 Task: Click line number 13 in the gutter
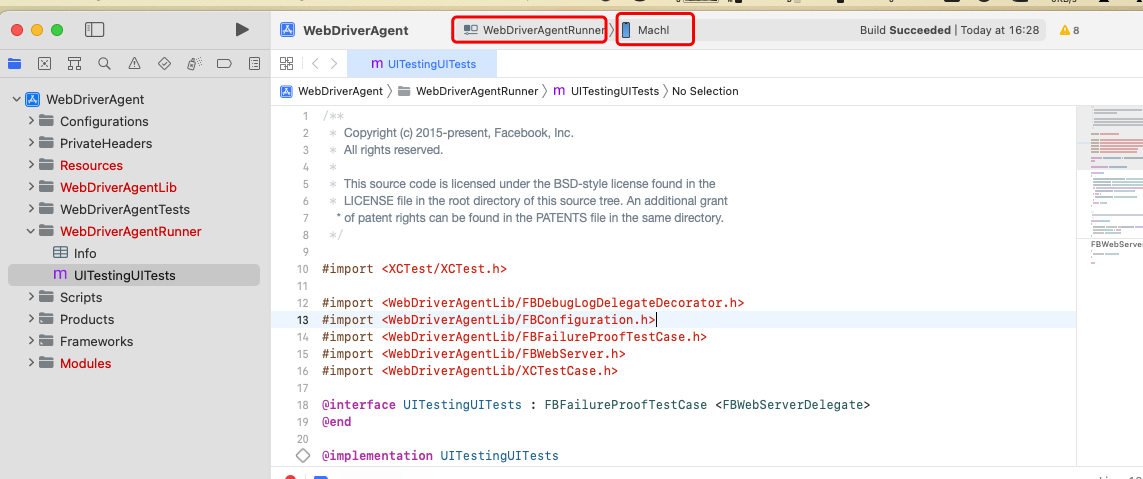coord(304,319)
